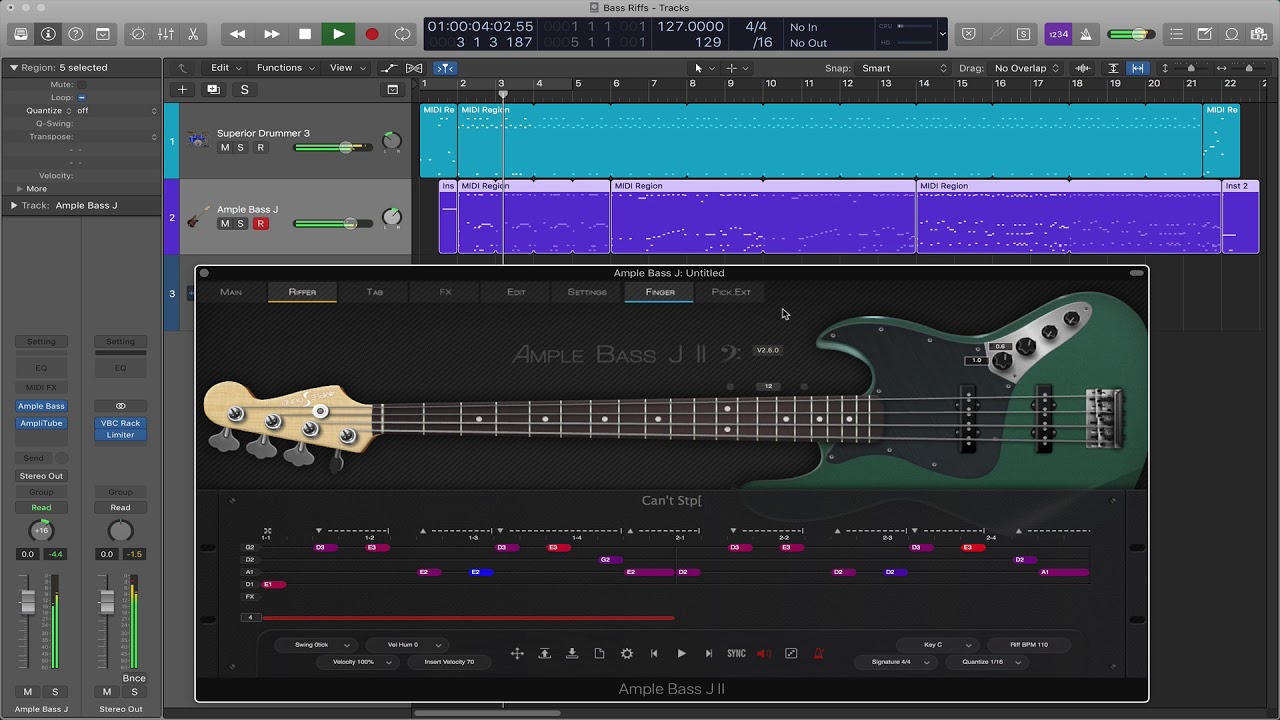This screenshot has height=720, width=1280.
Task: Show the Mixer button in control bar
Action: point(166,34)
